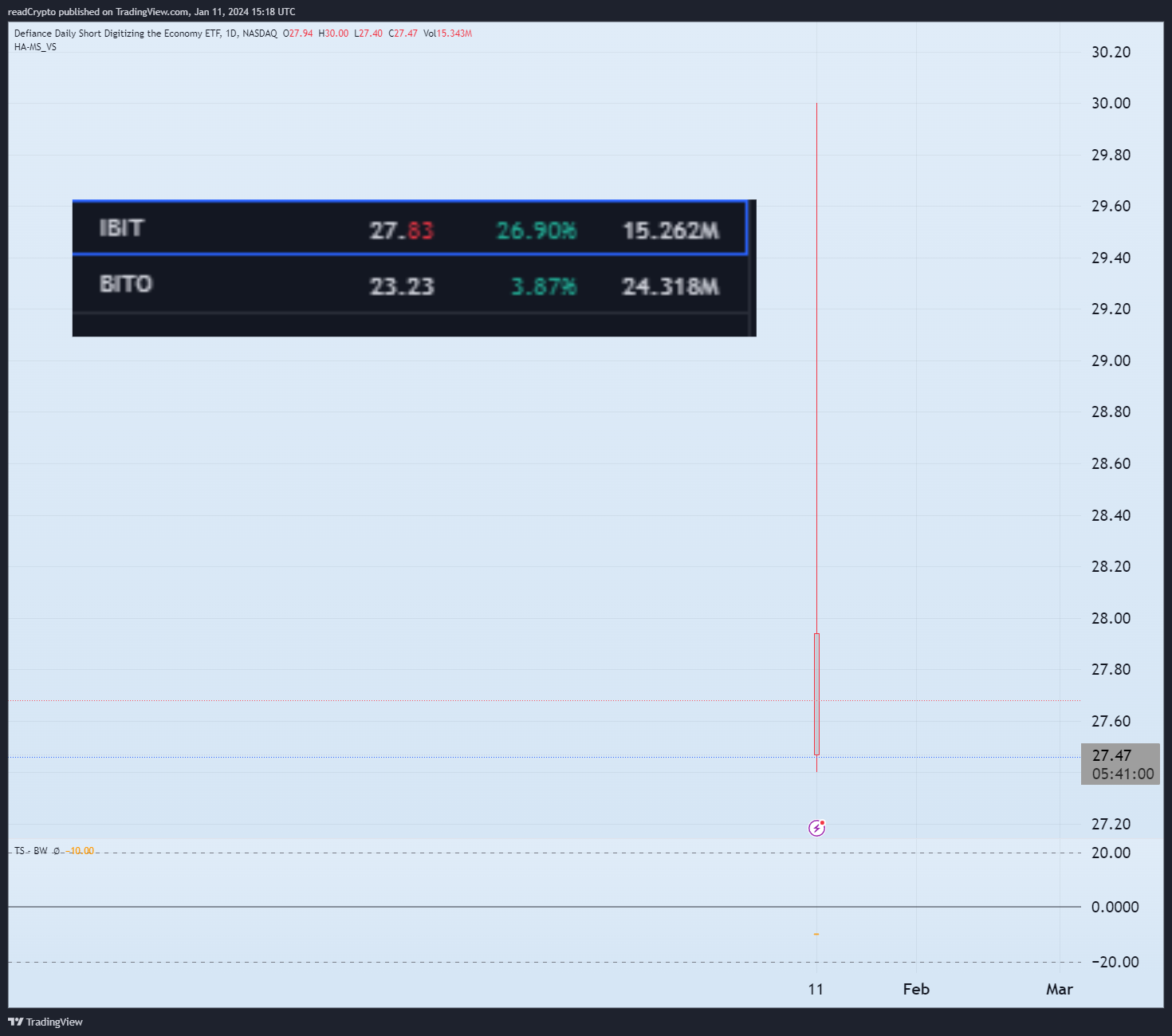The width and height of the screenshot is (1172, 1036).
Task: Click the readCrypto published caption
Action: [151, 12]
